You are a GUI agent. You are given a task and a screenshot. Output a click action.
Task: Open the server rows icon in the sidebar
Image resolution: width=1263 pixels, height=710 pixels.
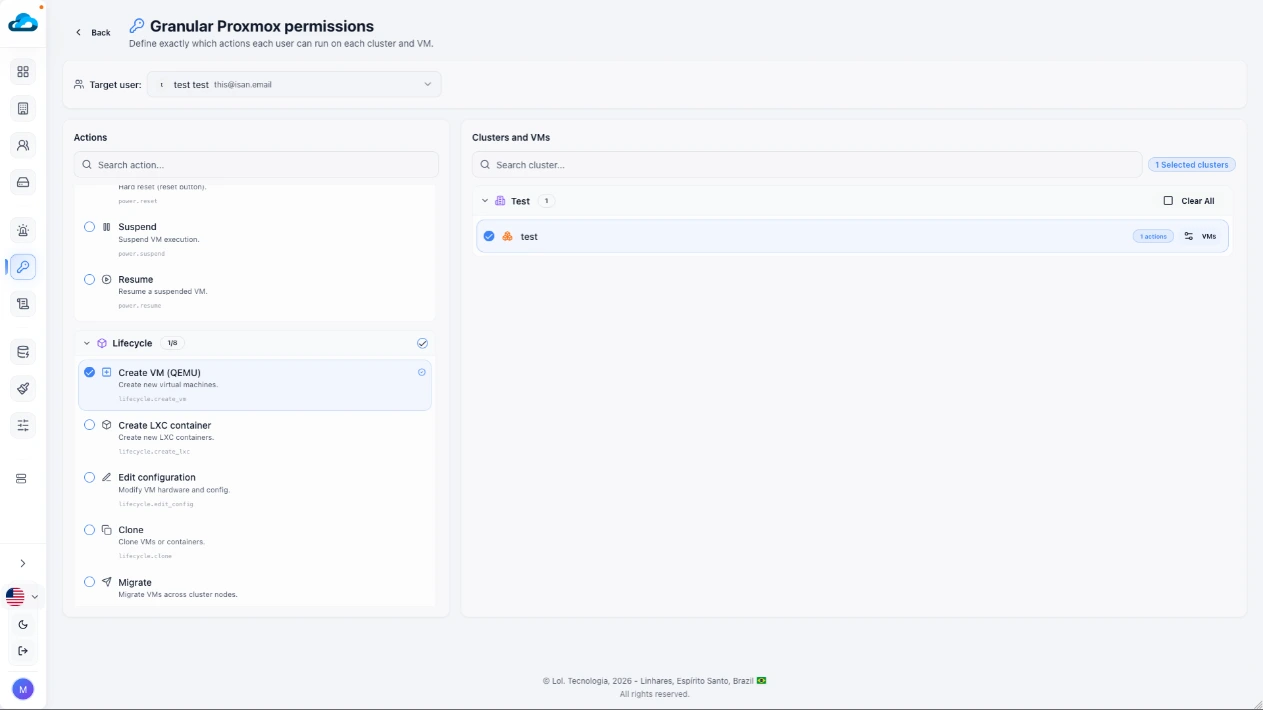pyautogui.click(x=22, y=479)
